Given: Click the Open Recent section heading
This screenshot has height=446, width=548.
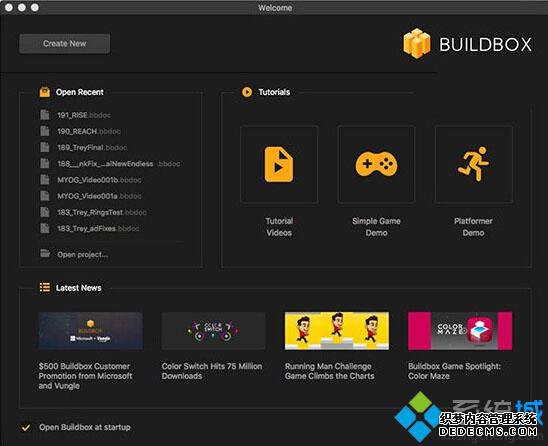Looking at the screenshot, I should pos(80,92).
